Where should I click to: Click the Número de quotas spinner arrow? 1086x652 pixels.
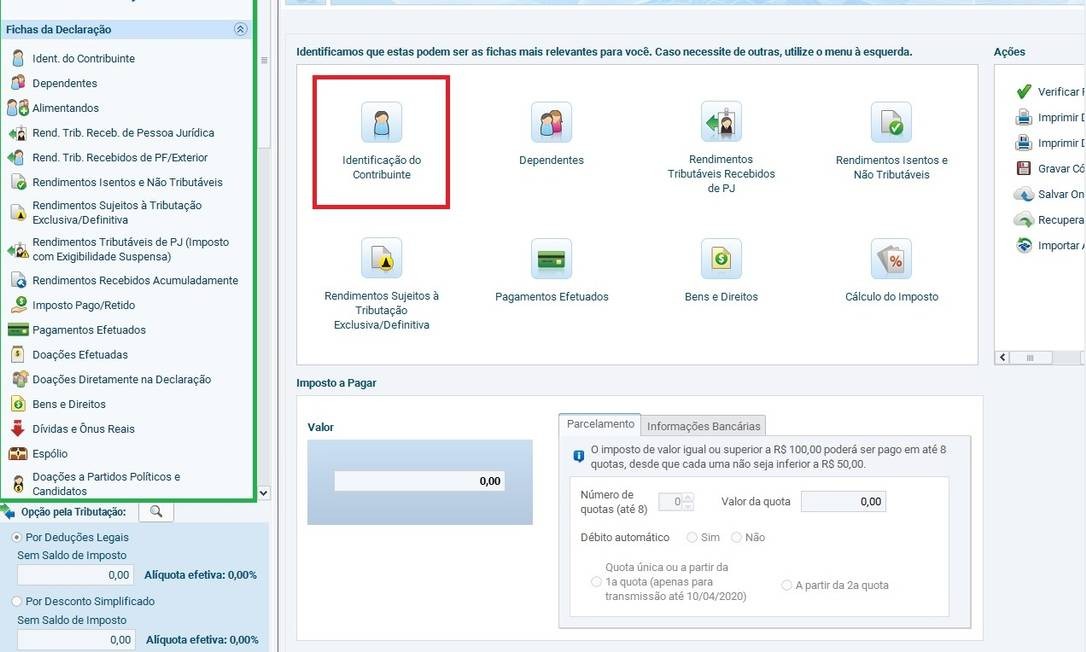tap(689, 498)
